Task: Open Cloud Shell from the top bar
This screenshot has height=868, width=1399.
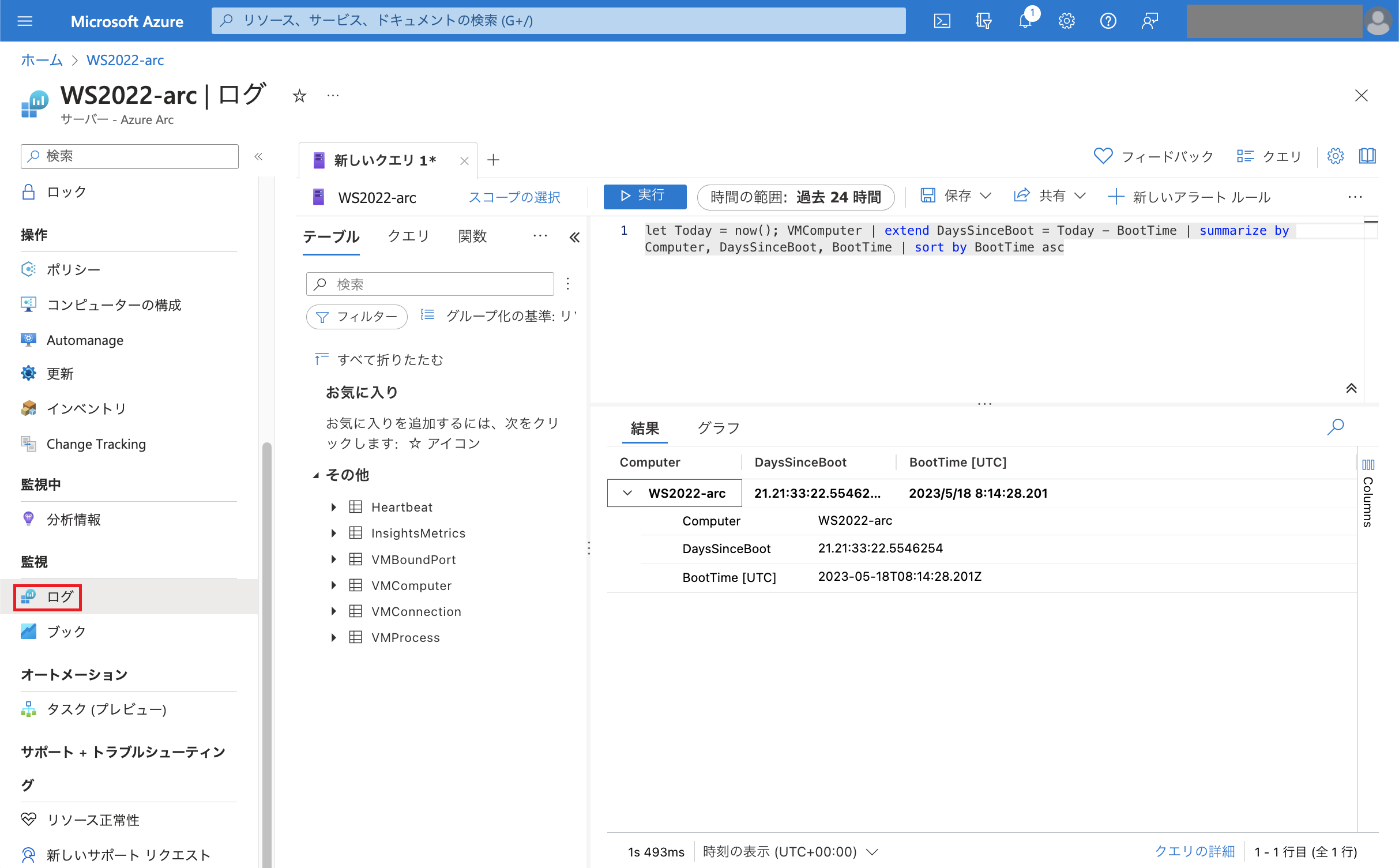Action: [x=942, y=21]
